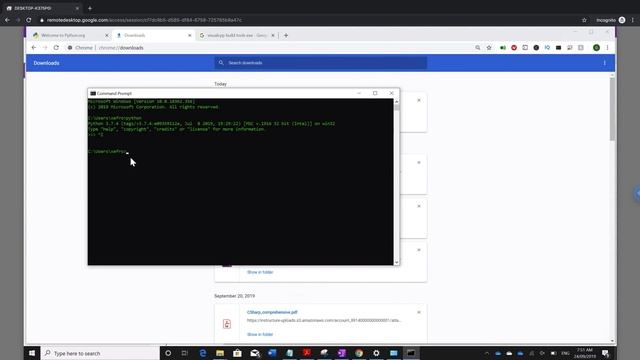640x360 pixels.
Task: Open the Downloads page more-actions menu
Action: pyautogui.click(x=604, y=63)
